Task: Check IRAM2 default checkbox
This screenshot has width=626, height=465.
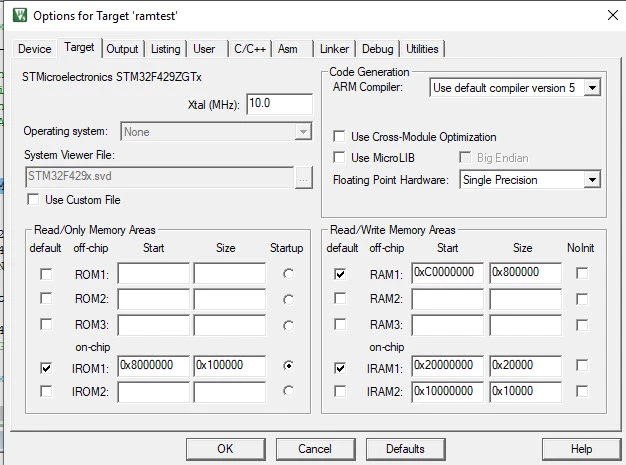Action: point(340,391)
